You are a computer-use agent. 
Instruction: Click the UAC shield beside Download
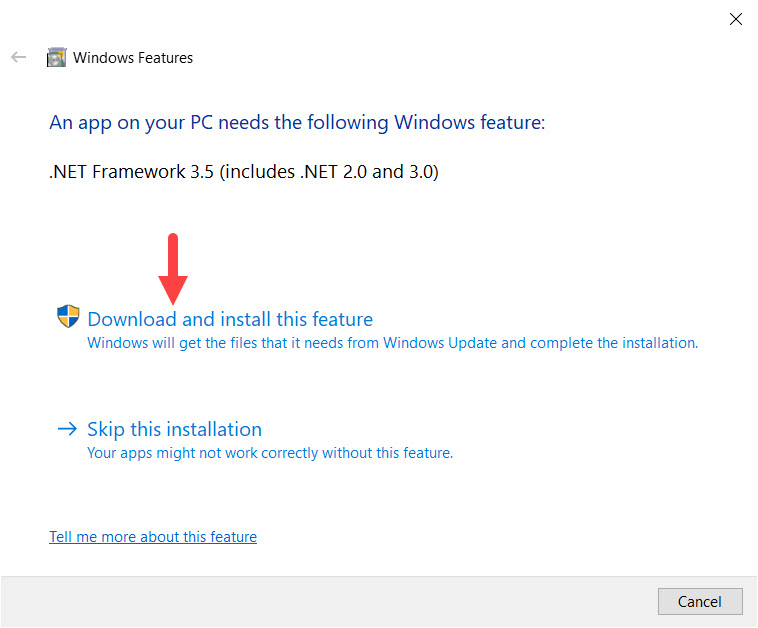tap(68, 316)
